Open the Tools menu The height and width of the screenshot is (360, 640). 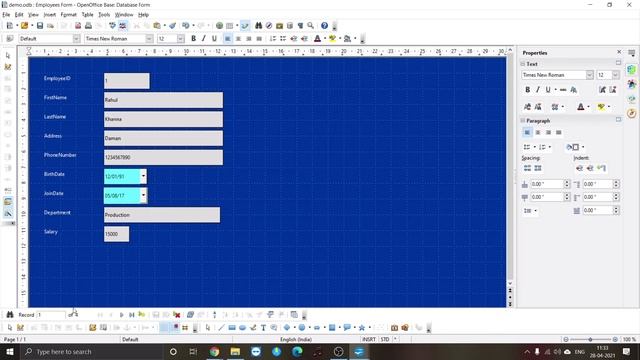coord(104,15)
